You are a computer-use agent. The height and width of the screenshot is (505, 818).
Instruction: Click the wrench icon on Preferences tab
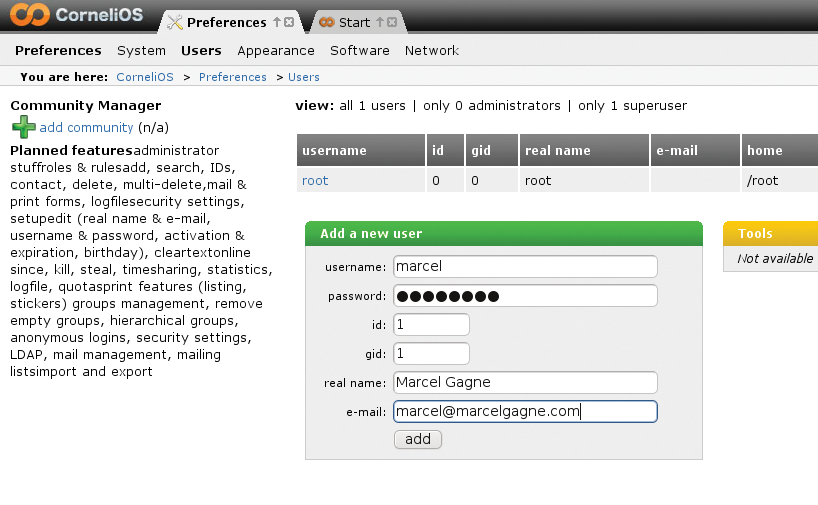175,22
